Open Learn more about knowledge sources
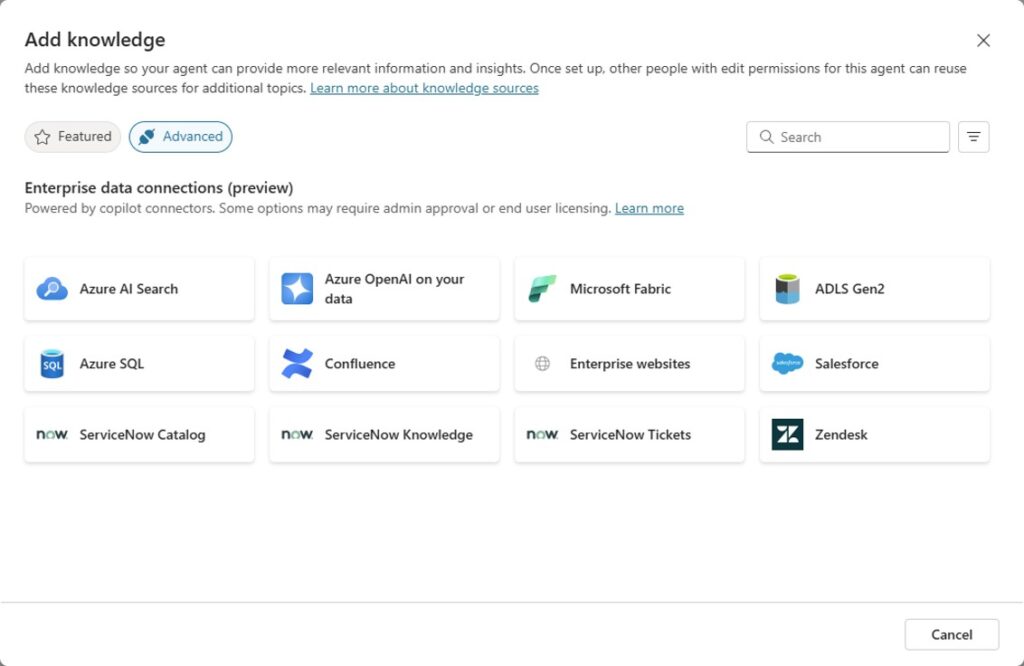This screenshot has width=1024, height=666. pos(423,87)
